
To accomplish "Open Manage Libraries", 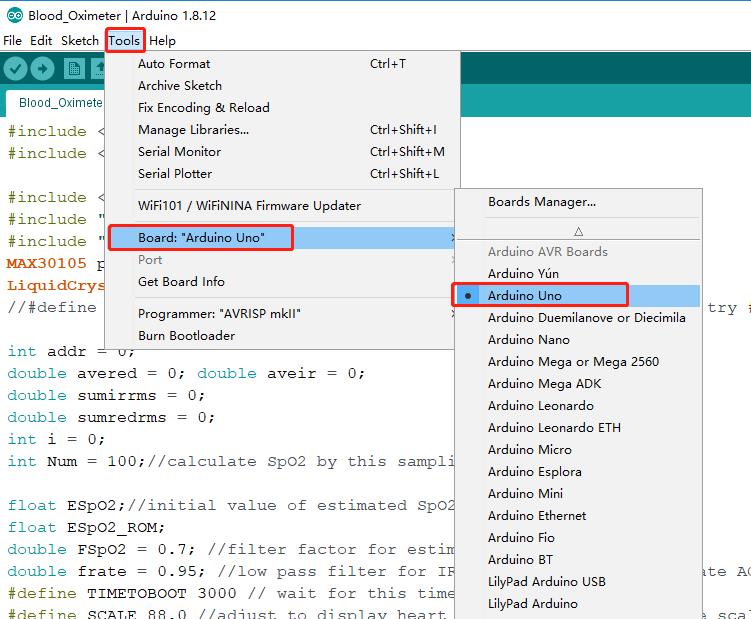I will point(193,129).
